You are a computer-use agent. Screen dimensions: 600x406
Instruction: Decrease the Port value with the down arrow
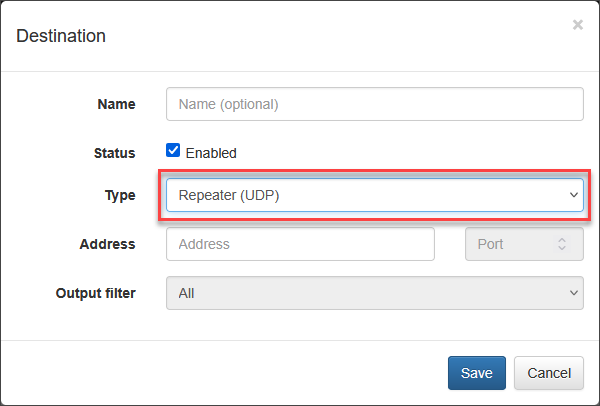(x=562, y=248)
